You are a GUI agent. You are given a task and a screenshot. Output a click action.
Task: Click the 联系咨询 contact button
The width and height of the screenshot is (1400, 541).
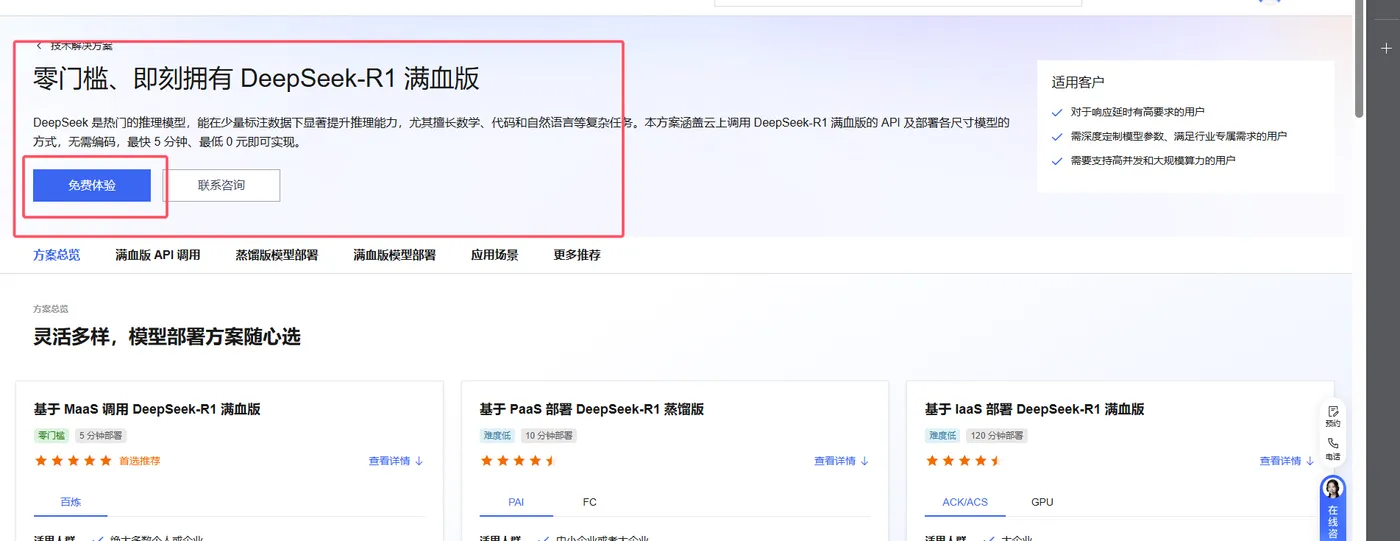[x=221, y=185]
